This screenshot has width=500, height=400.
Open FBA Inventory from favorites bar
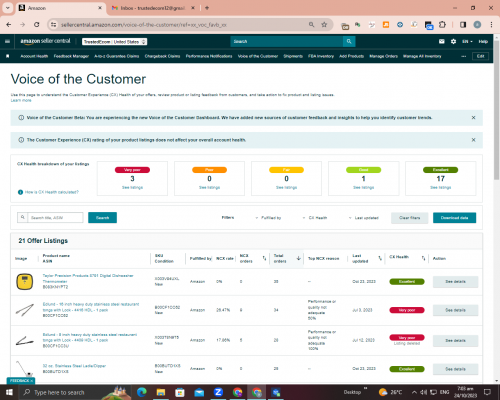(321, 56)
